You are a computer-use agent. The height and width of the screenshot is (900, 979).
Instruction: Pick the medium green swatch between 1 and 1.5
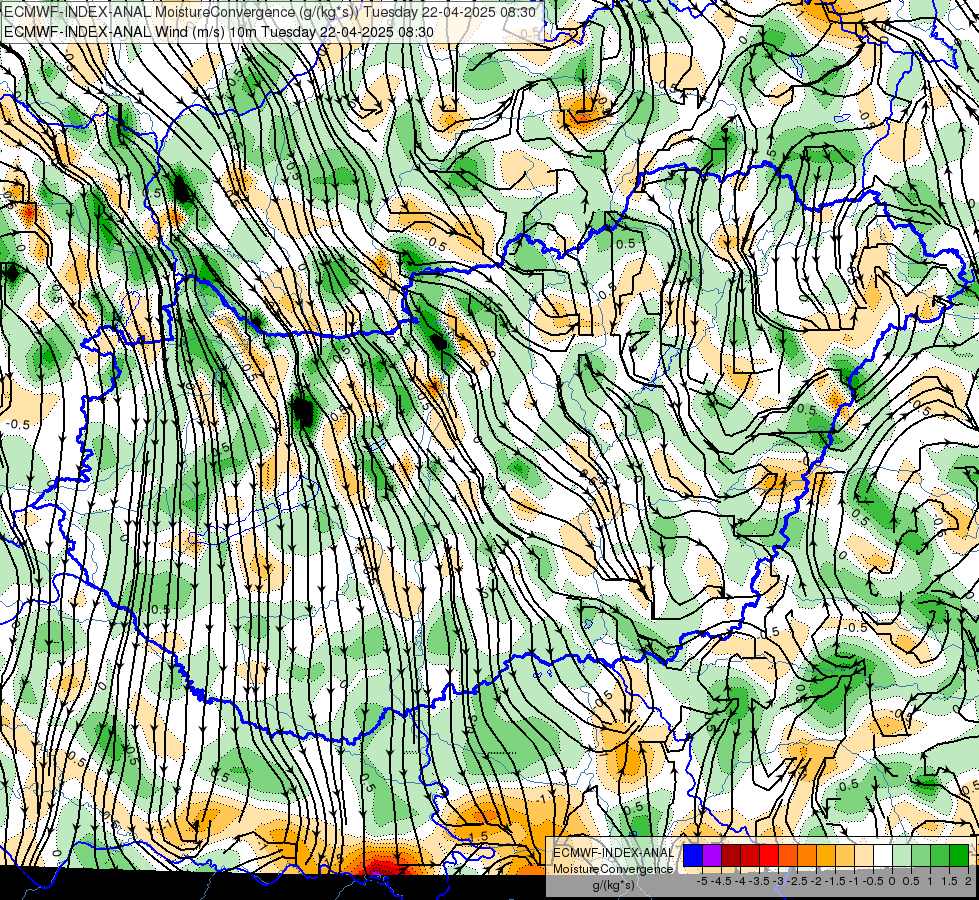point(940,855)
